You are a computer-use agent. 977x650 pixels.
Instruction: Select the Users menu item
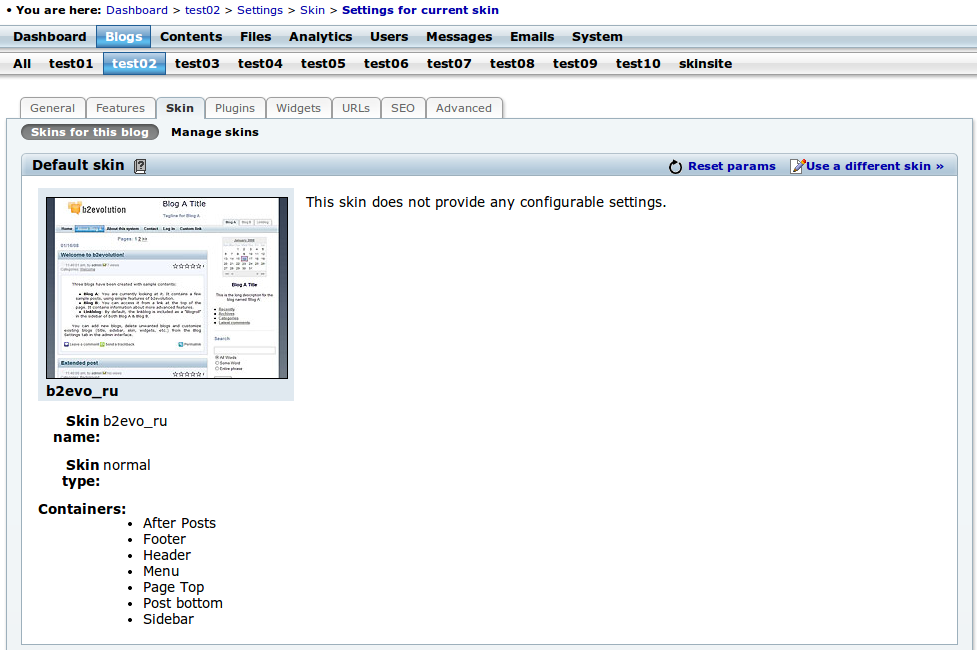[389, 37]
